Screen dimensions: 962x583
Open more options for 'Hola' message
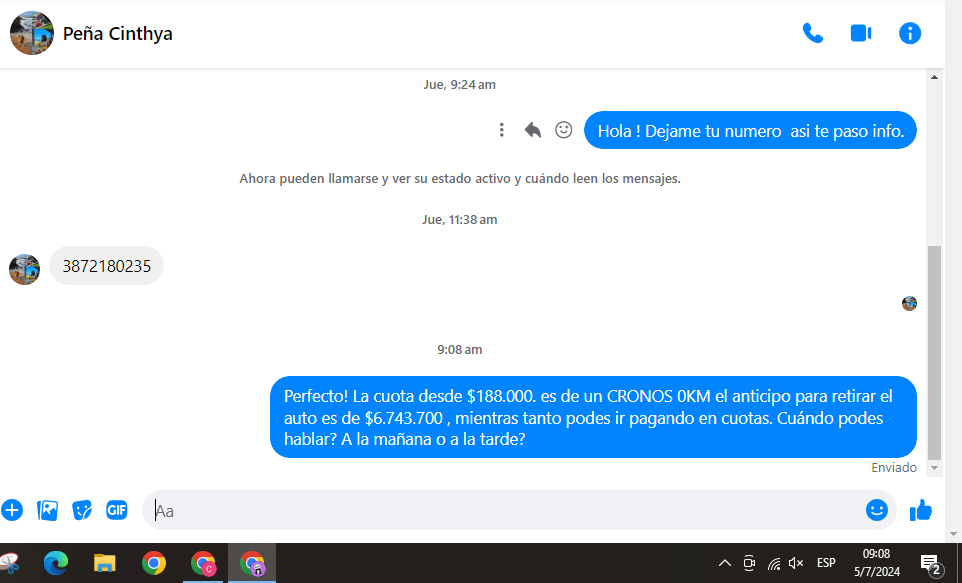(502, 130)
